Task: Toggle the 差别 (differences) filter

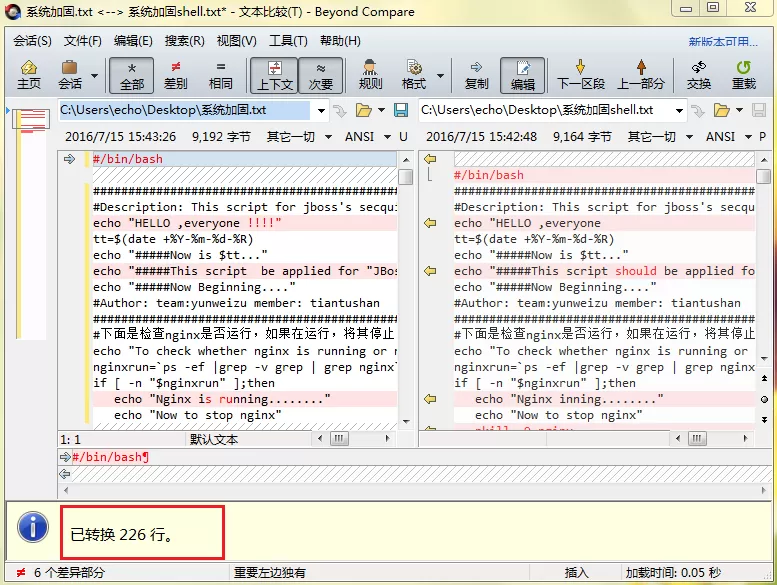Action: (x=175, y=76)
